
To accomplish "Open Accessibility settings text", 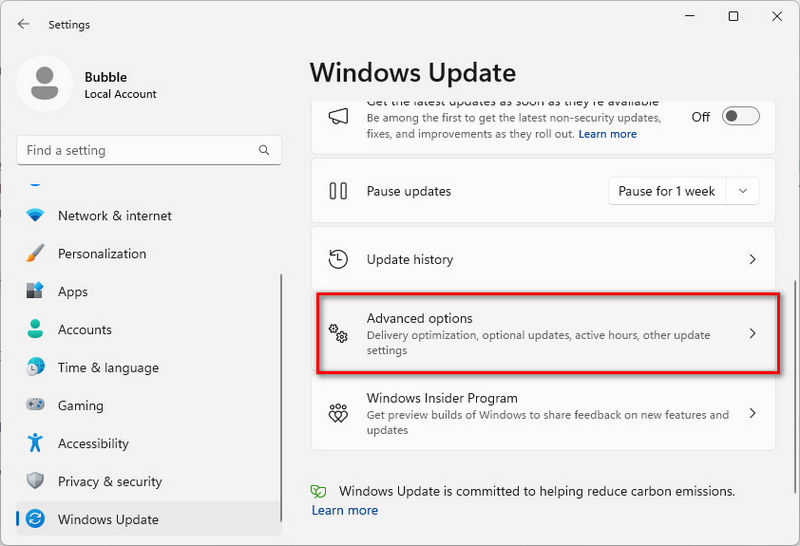I will (x=93, y=443).
